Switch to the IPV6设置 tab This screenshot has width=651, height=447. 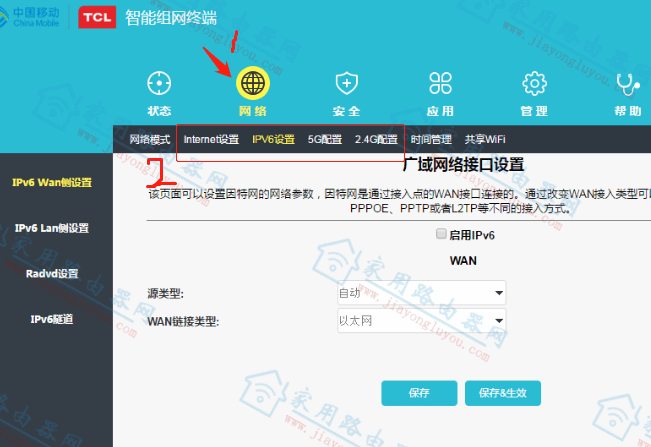274,139
